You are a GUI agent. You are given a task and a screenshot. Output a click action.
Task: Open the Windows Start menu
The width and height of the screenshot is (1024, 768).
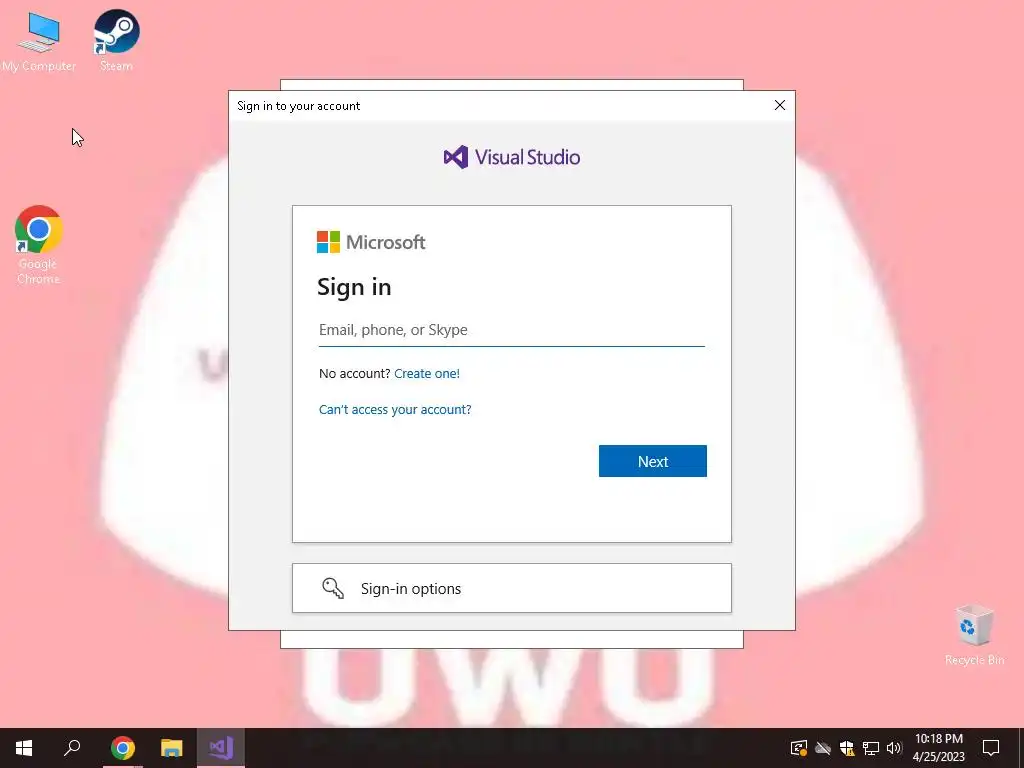coord(24,748)
